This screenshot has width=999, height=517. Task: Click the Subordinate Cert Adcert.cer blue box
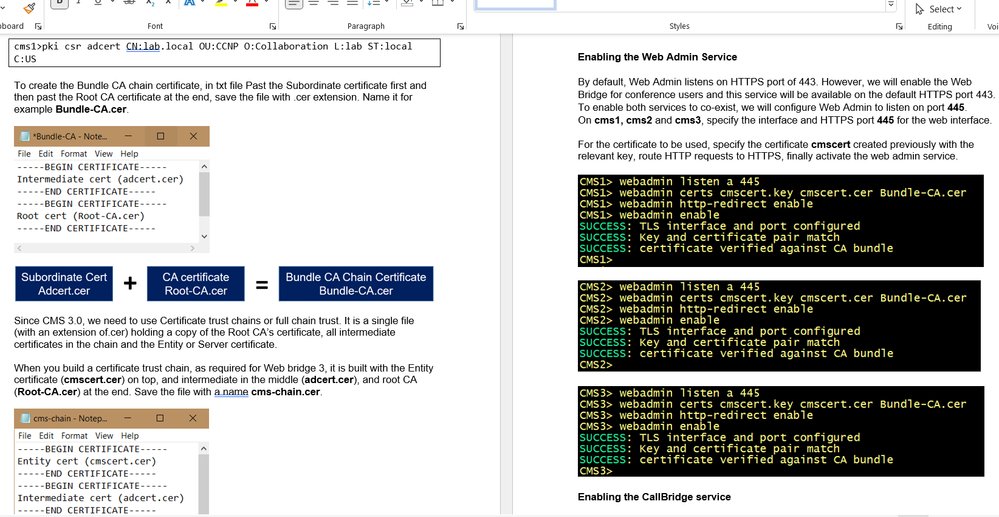[64, 284]
